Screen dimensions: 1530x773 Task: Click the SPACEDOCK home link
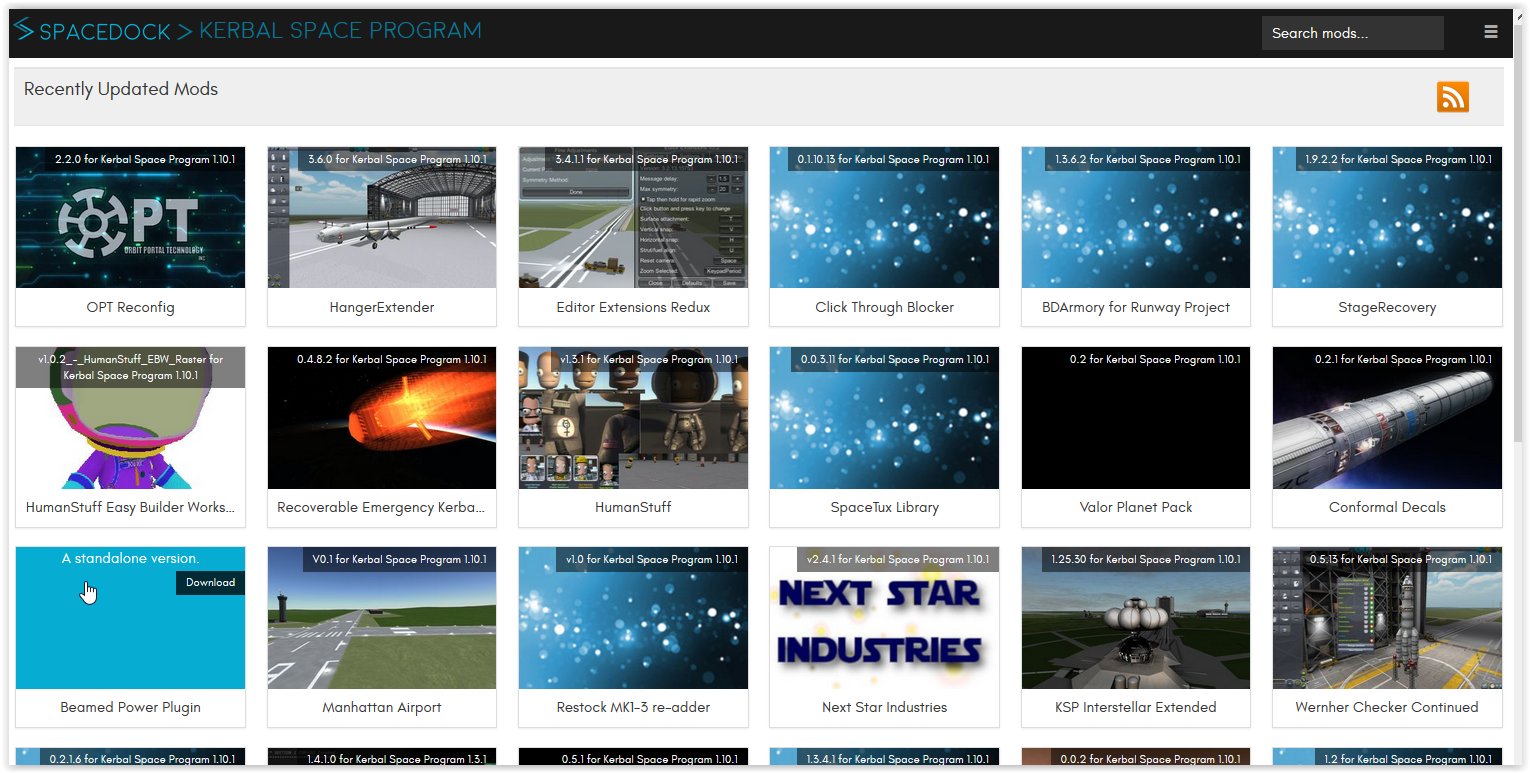coord(105,32)
